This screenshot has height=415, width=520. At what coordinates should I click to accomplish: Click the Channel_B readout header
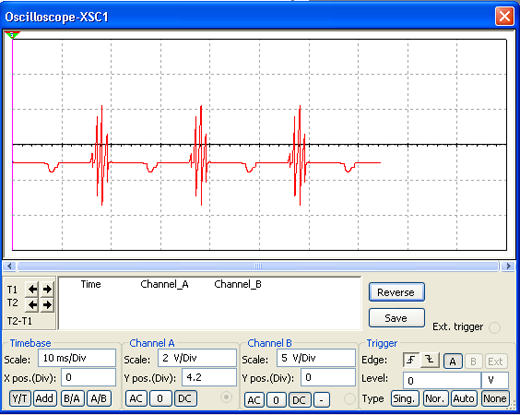pyautogui.click(x=238, y=284)
